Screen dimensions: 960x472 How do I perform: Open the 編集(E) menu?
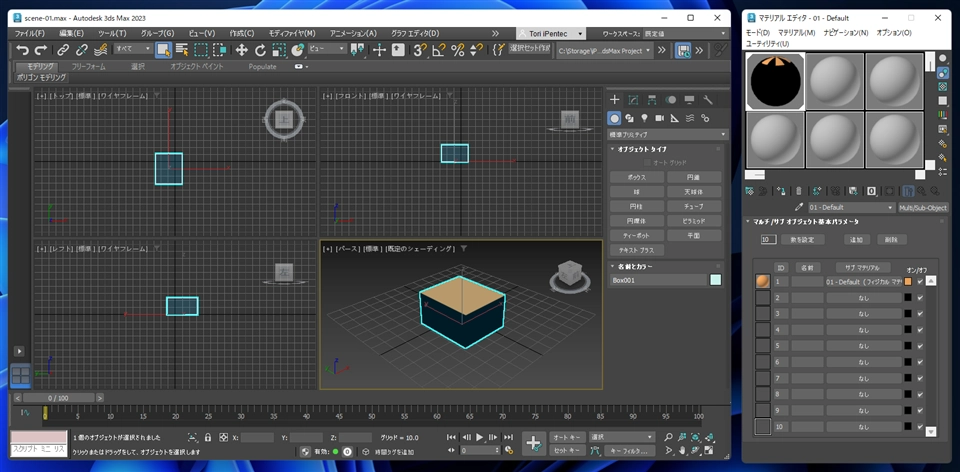point(72,33)
